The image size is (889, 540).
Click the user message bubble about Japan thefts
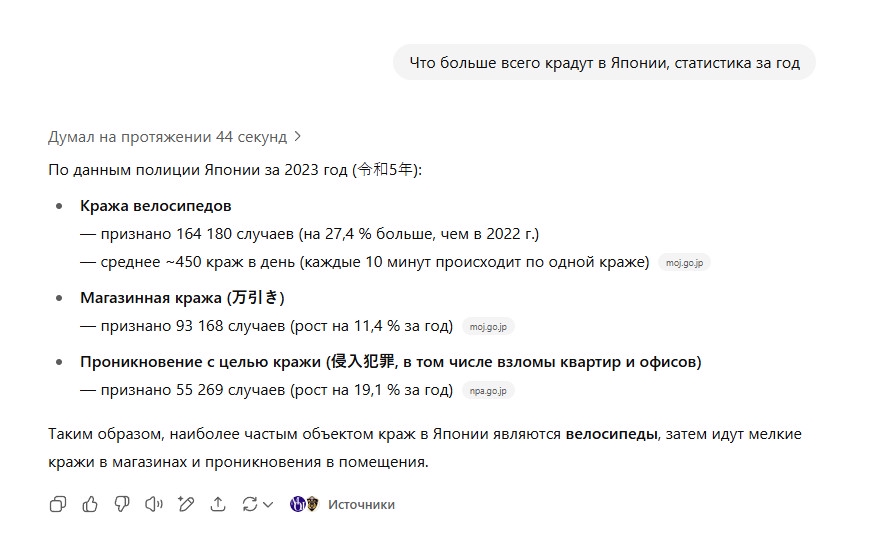pos(604,62)
